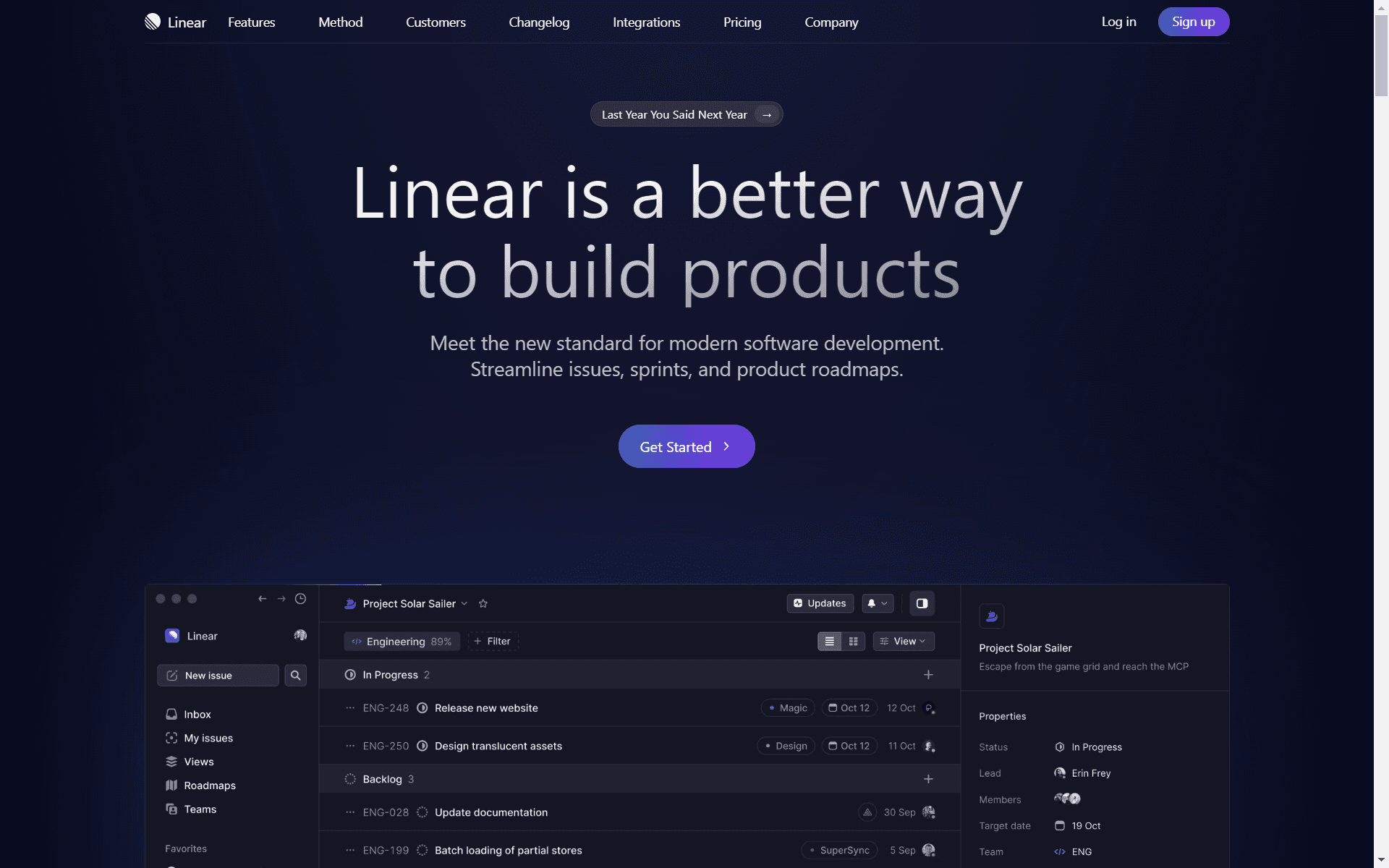Click the Changelog menu item
This screenshot has width=1389, height=868.
coord(539,22)
